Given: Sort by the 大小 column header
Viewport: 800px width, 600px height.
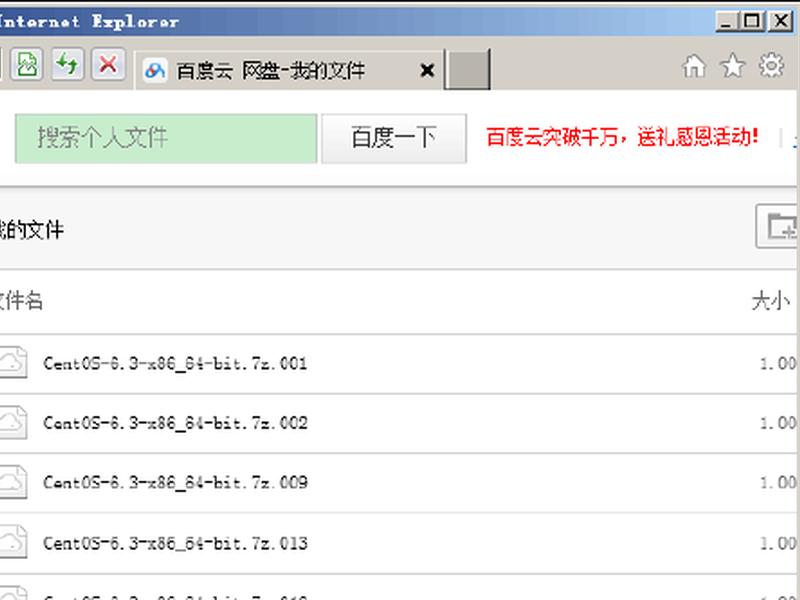Looking at the screenshot, I should point(770,301).
